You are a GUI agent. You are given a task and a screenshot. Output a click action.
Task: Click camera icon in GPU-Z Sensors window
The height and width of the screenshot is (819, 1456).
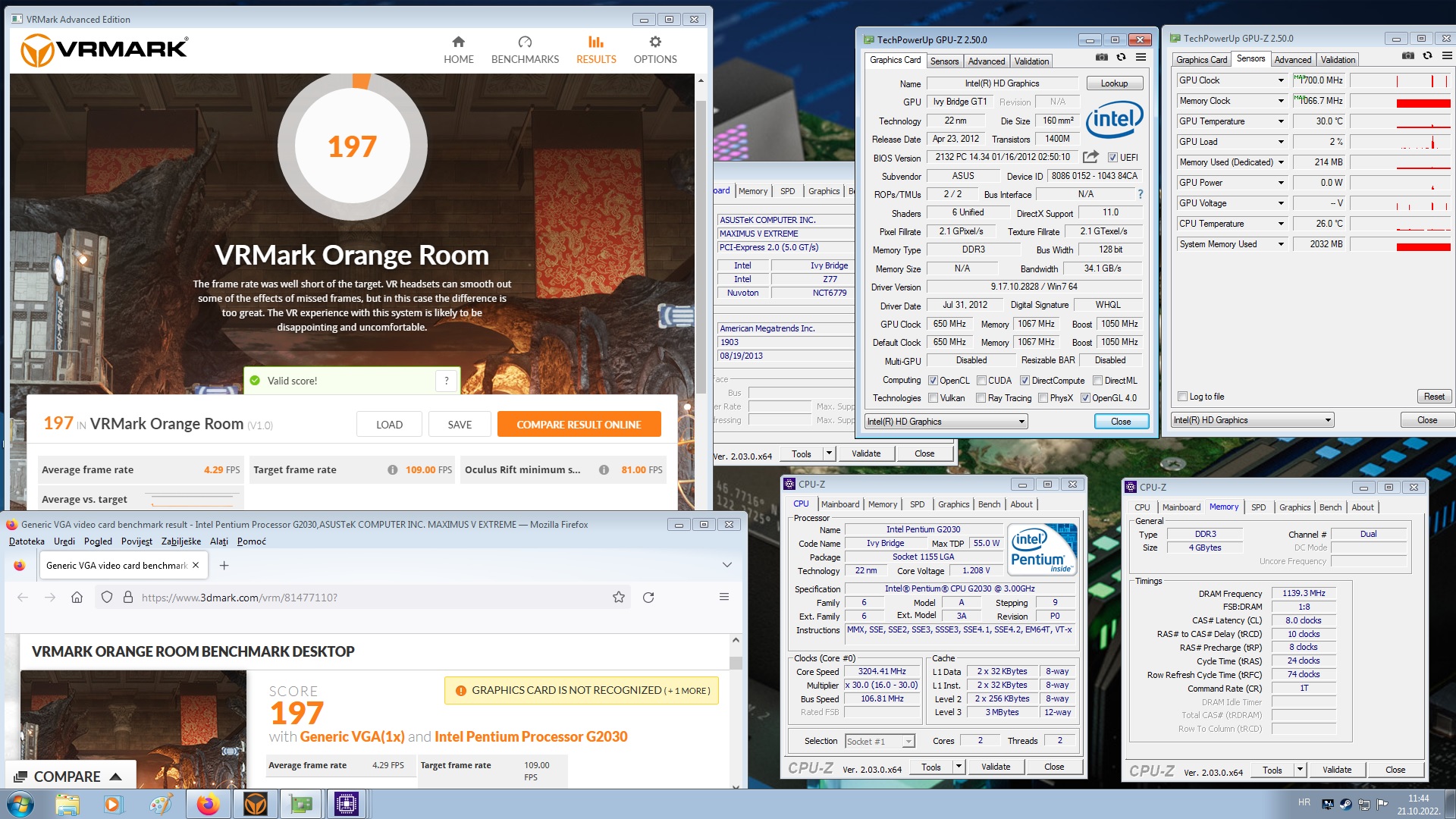[x=1408, y=56]
